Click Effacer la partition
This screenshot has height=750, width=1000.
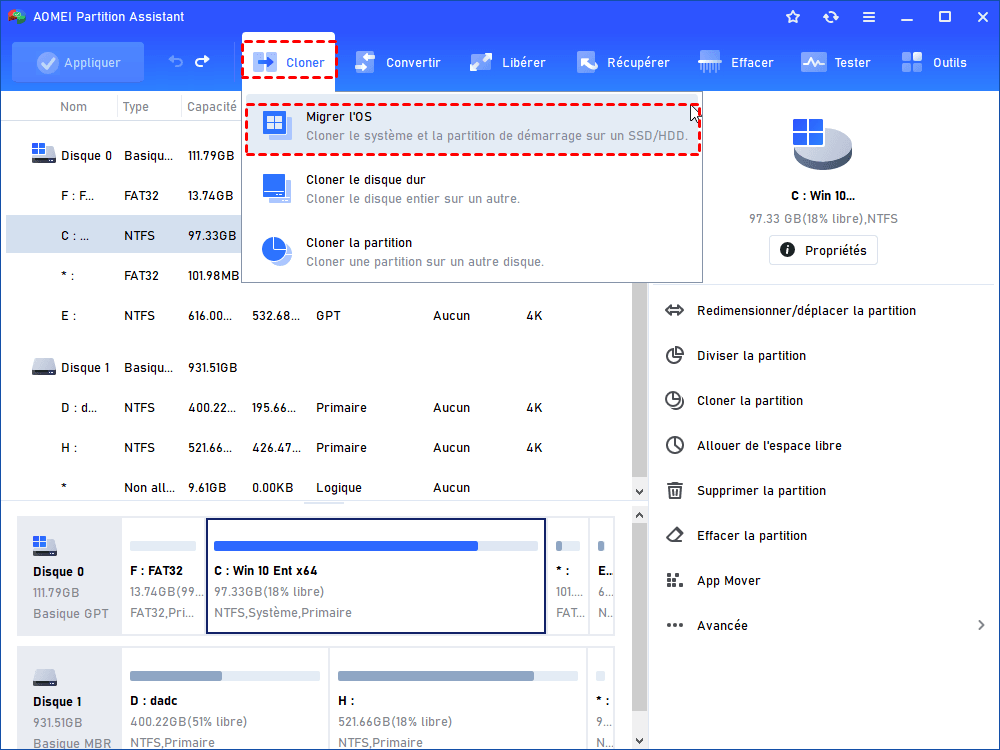pyautogui.click(x=752, y=536)
